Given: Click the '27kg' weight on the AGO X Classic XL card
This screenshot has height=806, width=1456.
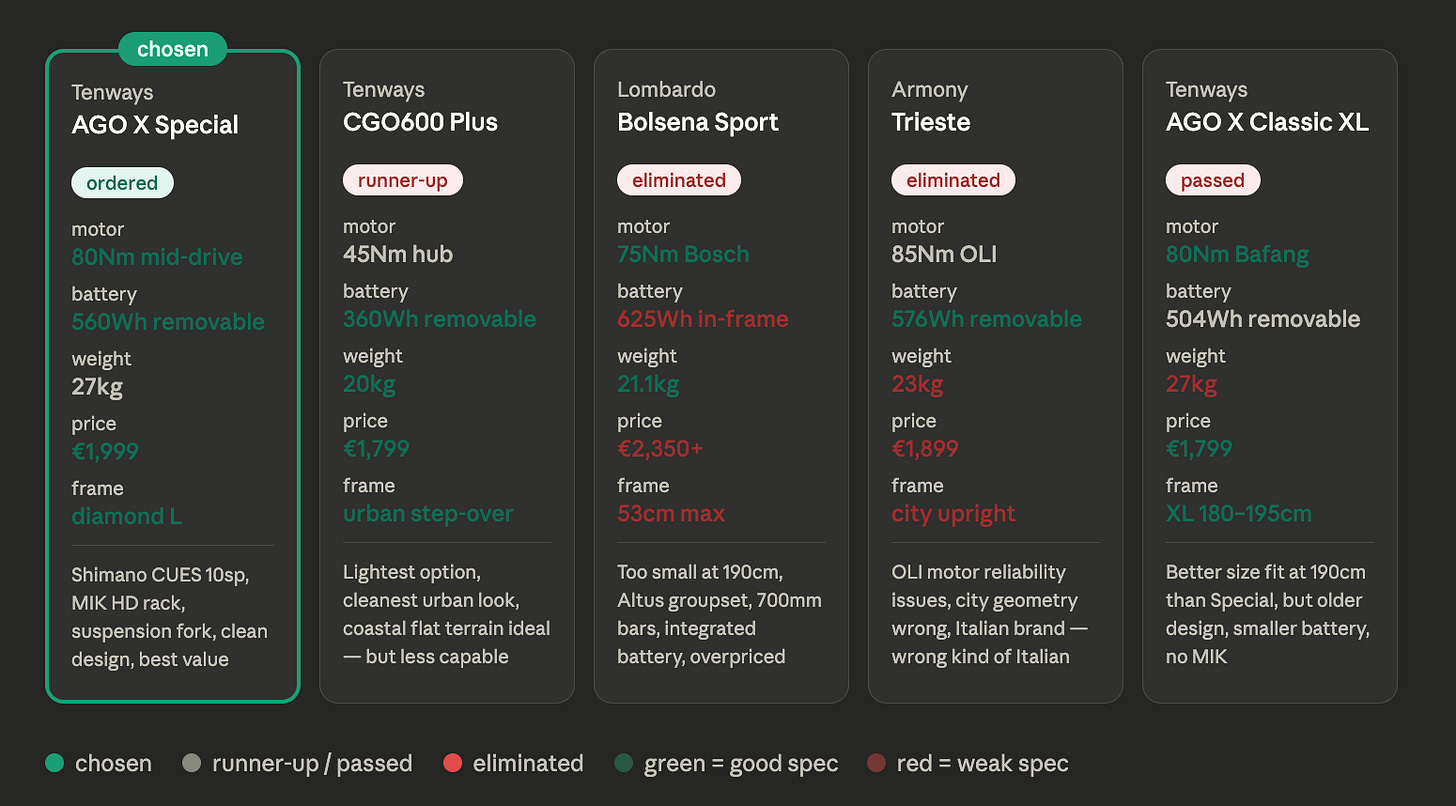Looking at the screenshot, I should (x=1192, y=384).
